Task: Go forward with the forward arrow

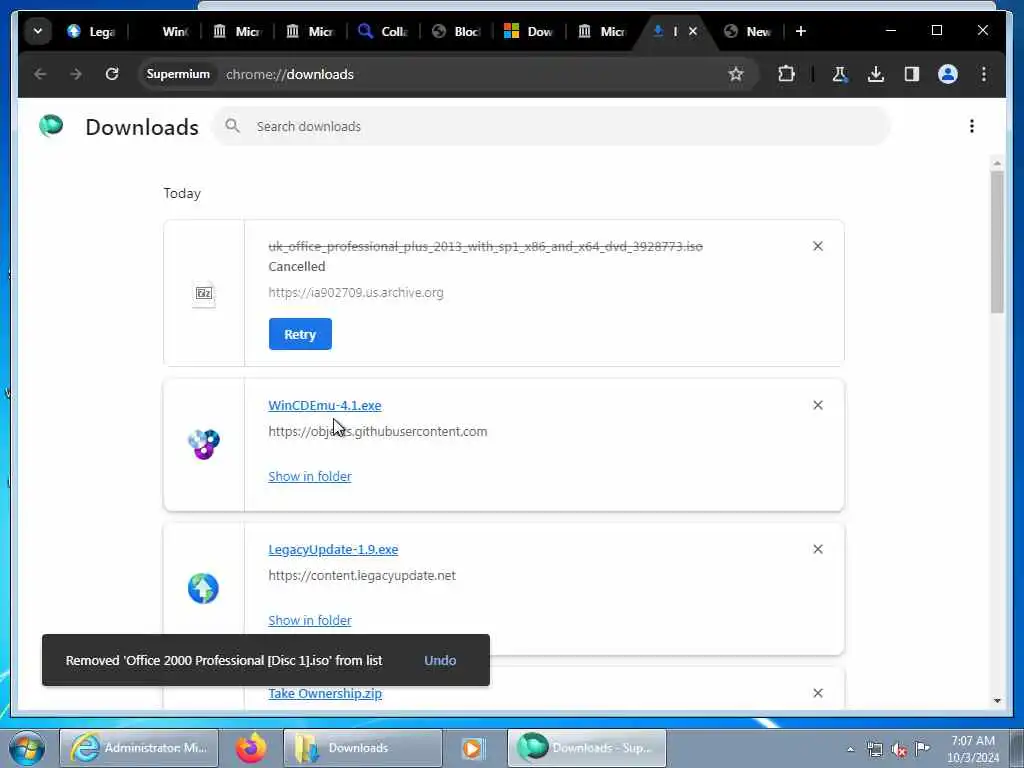Action: [76, 74]
